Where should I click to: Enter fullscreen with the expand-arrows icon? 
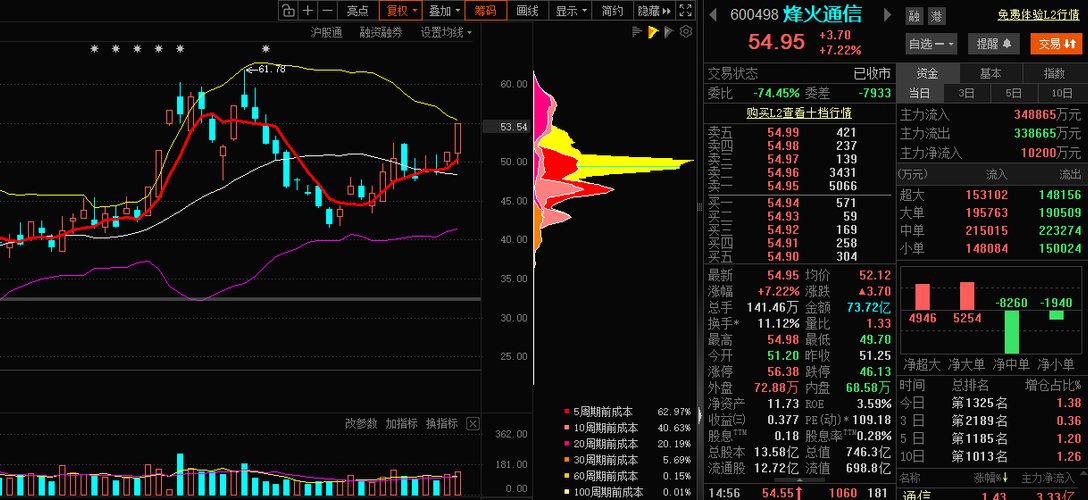click(686, 10)
